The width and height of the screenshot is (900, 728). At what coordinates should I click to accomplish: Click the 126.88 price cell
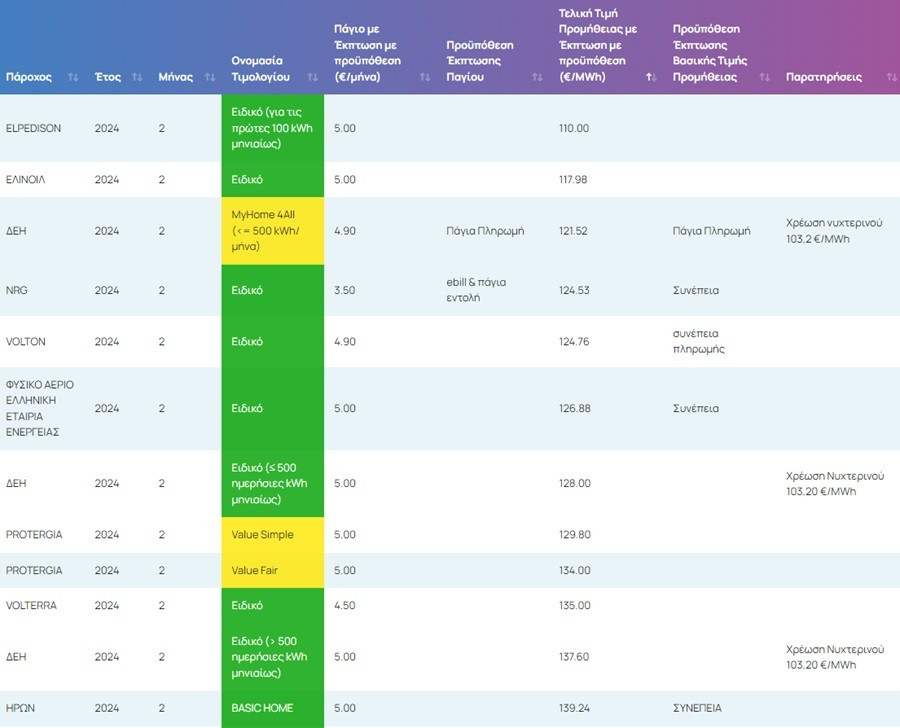[x=575, y=408]
